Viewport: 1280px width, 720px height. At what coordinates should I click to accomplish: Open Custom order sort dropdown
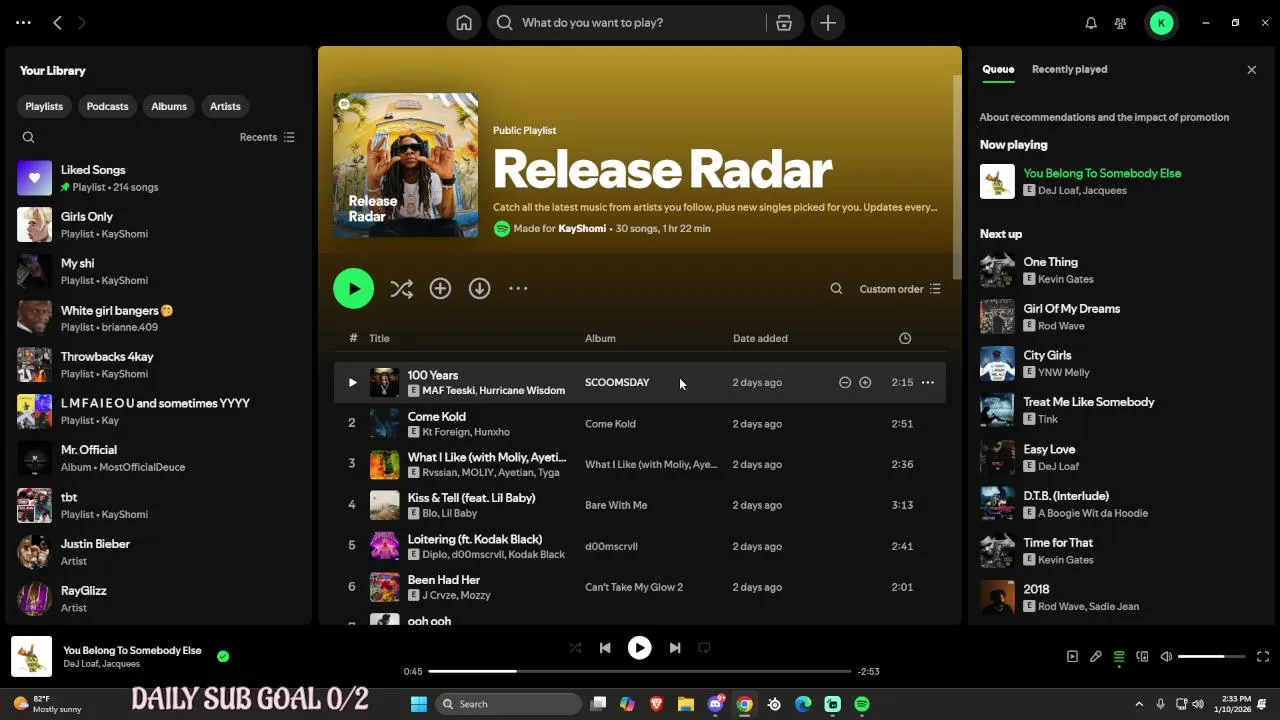tap(900, 289)
